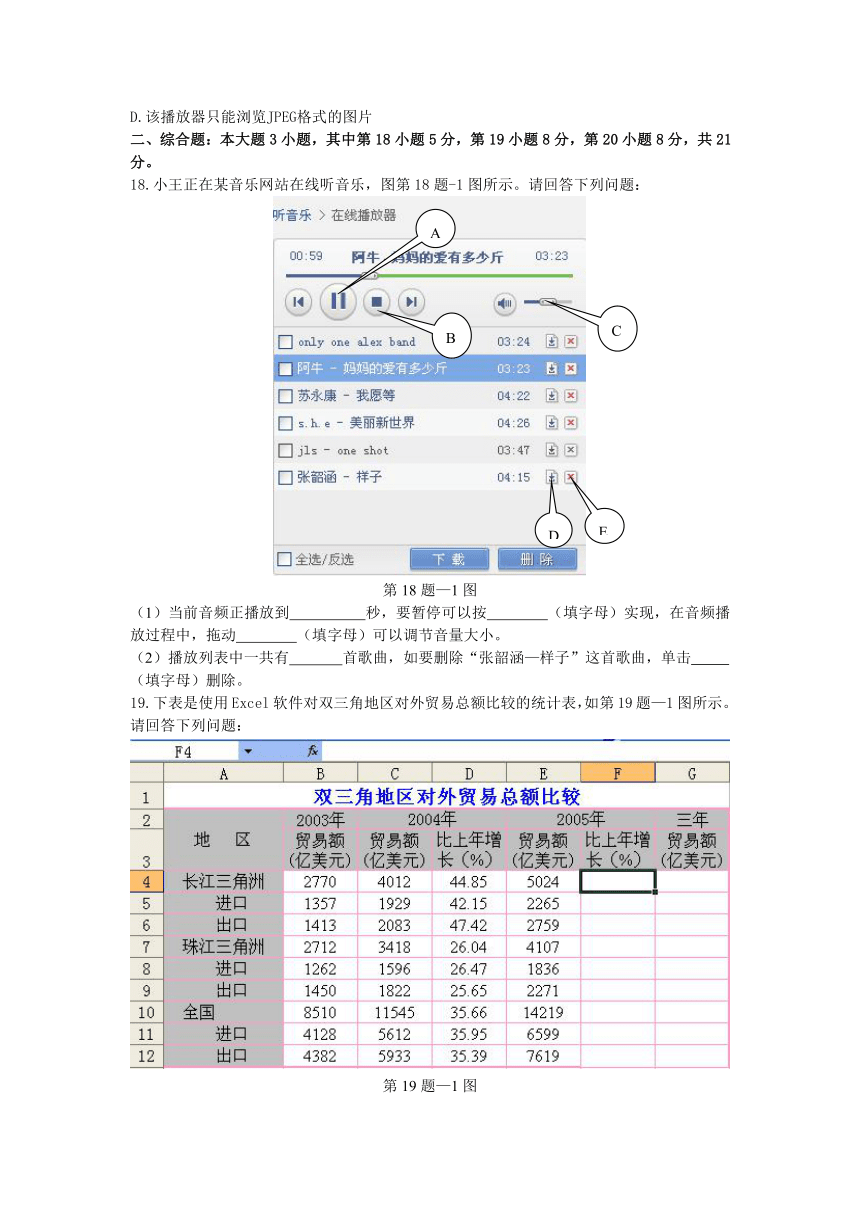Delete icon for jls - one shot
Viewport: 860px width, 1216px height.
pos(571,450)
